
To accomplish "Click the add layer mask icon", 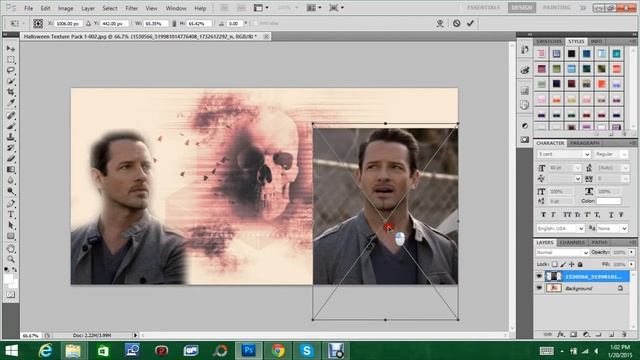I will (573, 334).
